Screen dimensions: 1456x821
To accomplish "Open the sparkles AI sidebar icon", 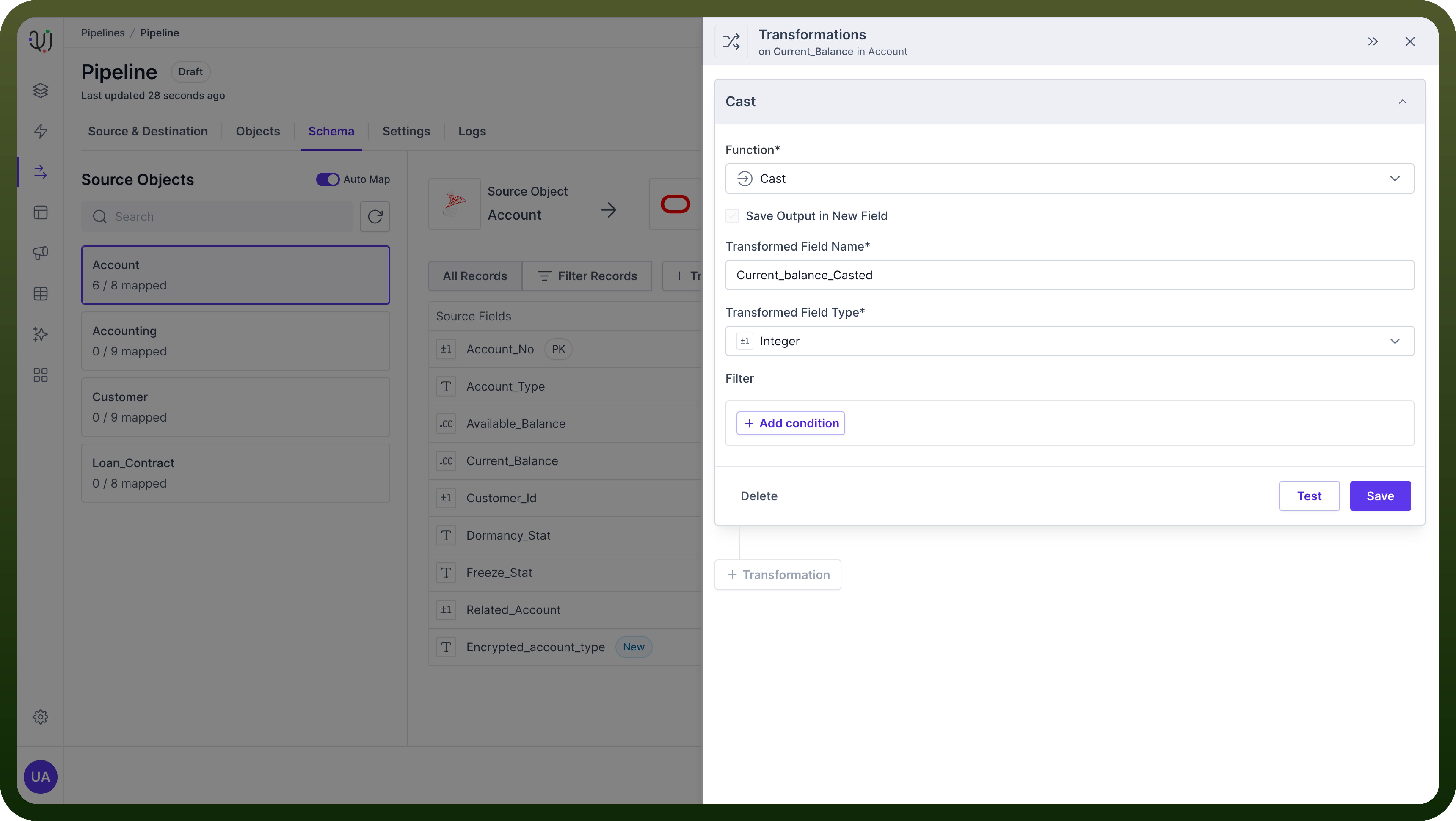I will pos(40,335).
